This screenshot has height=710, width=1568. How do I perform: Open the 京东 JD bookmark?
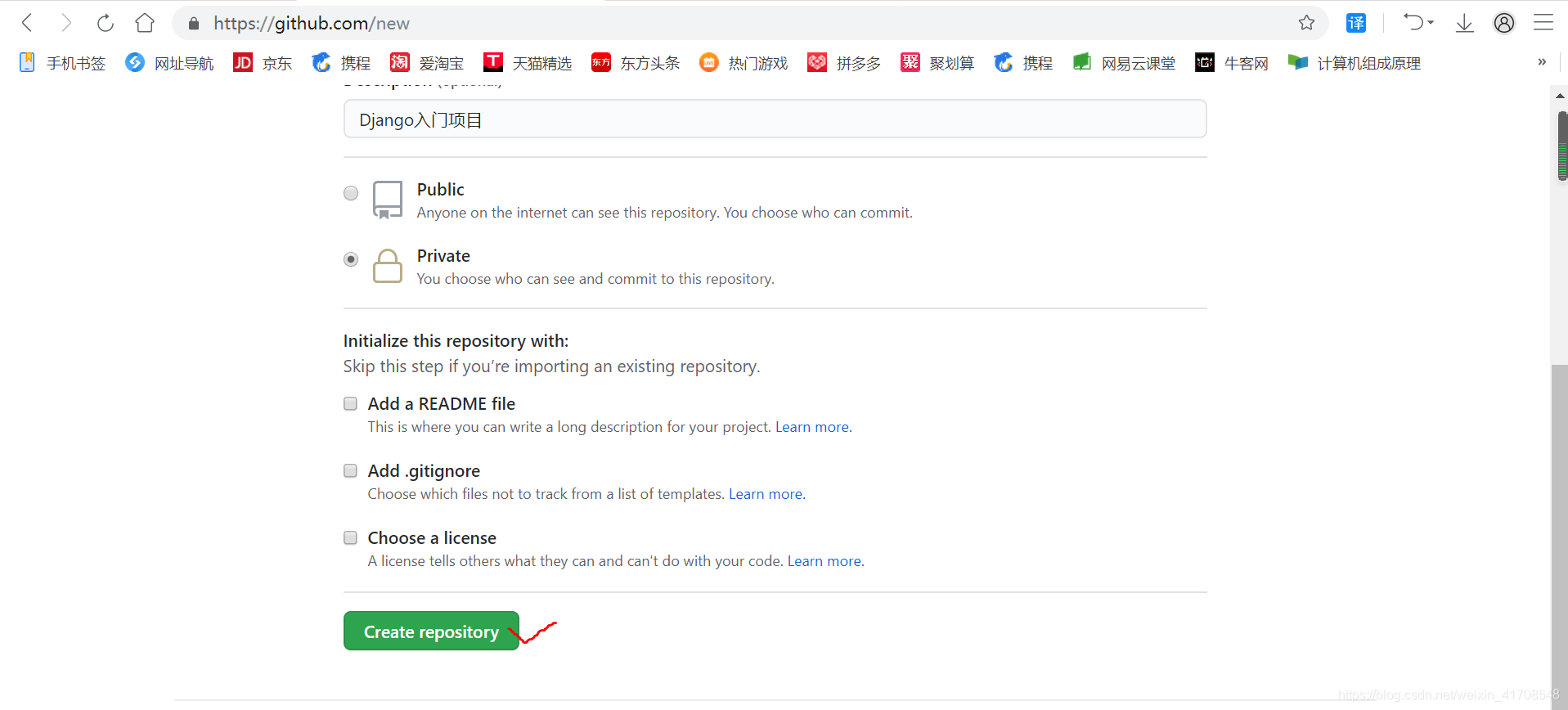pyautogui.click(x=263, y=63)
